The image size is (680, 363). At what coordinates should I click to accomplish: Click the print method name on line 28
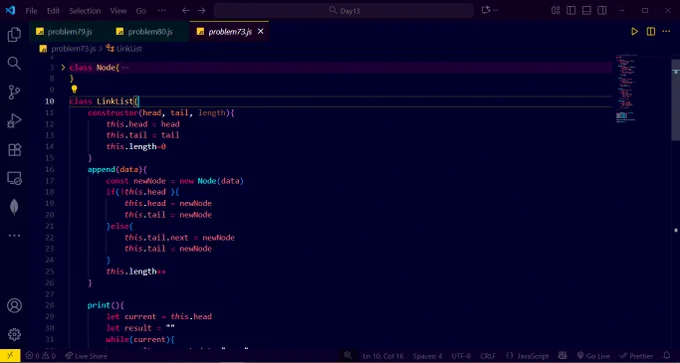point(99,305)
